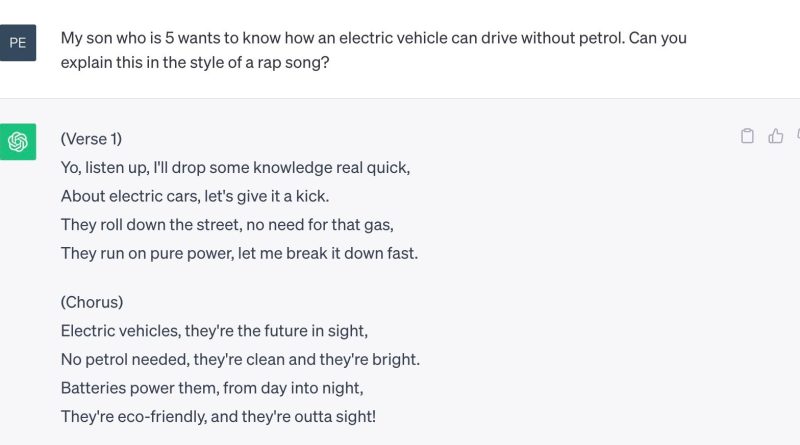Click the line 'They run on pure power'
This screenshot has height=445, width=800.
click(x=239, y=253)
